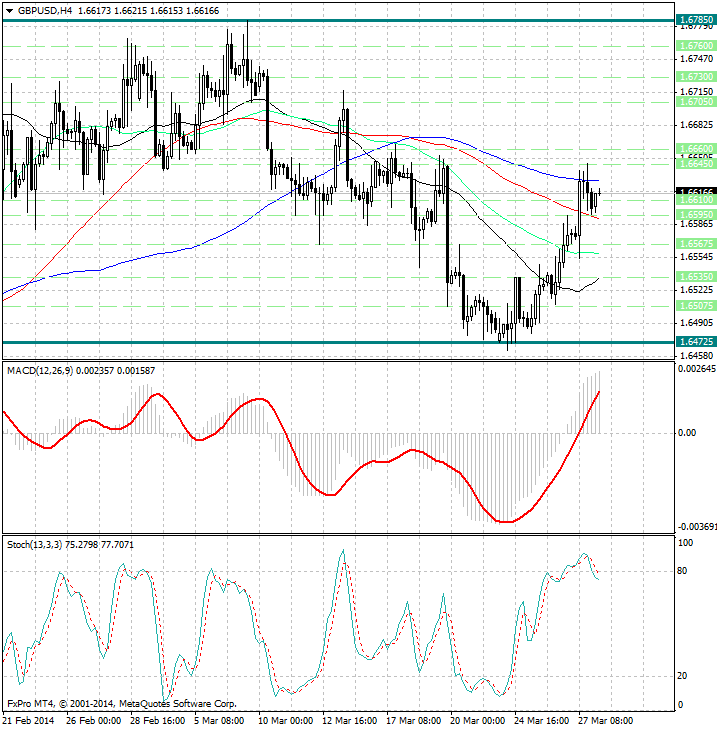Click the MACD 0.002645 scale maximum value
The image size is (717, 729).
pyautogui.click(x=697, y=369)
